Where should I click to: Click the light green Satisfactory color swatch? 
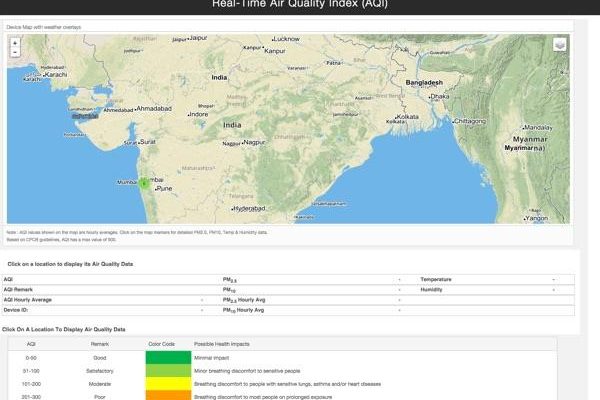(168, 371)
